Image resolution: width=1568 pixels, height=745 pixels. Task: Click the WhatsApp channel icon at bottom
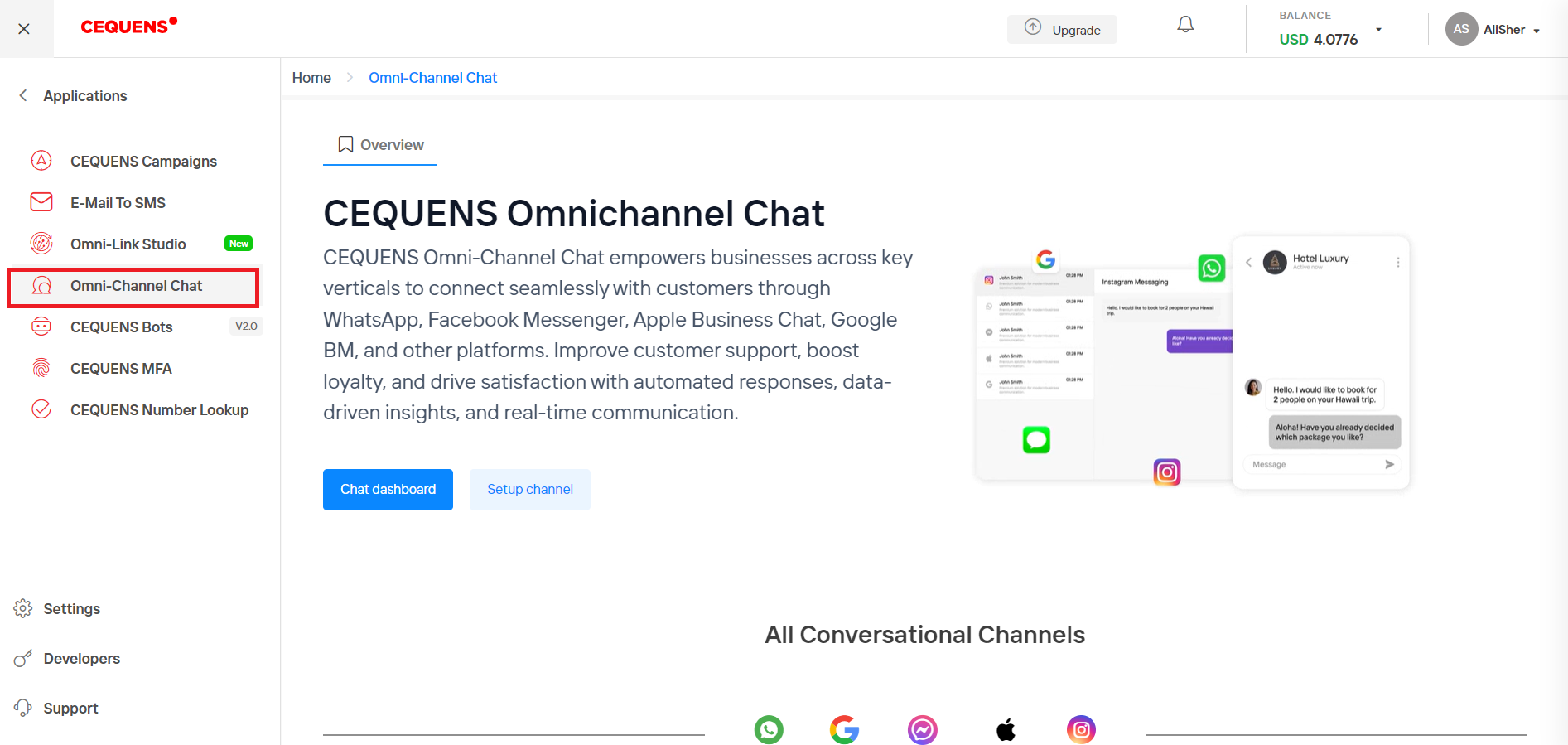tap(769, 729)
